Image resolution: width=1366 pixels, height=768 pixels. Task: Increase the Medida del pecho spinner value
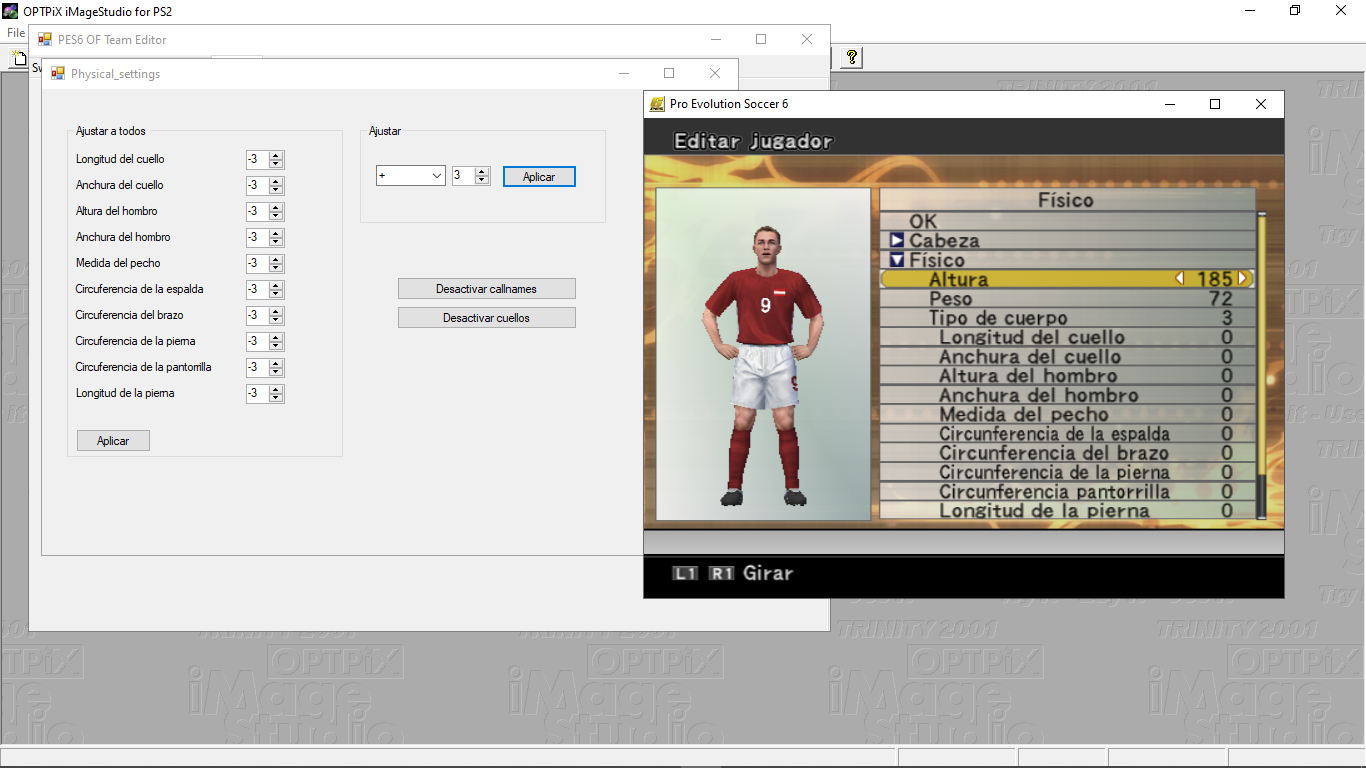click(276, 259)
